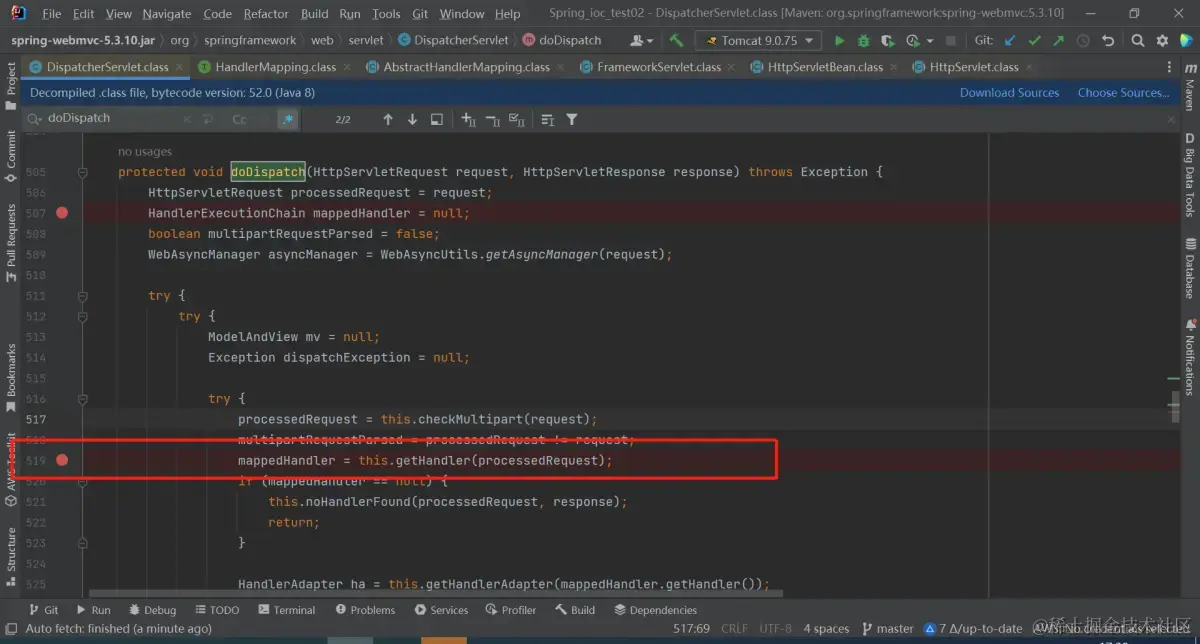
Task: Click the DispatcherServlet breadcrumb
Action: 453,40
